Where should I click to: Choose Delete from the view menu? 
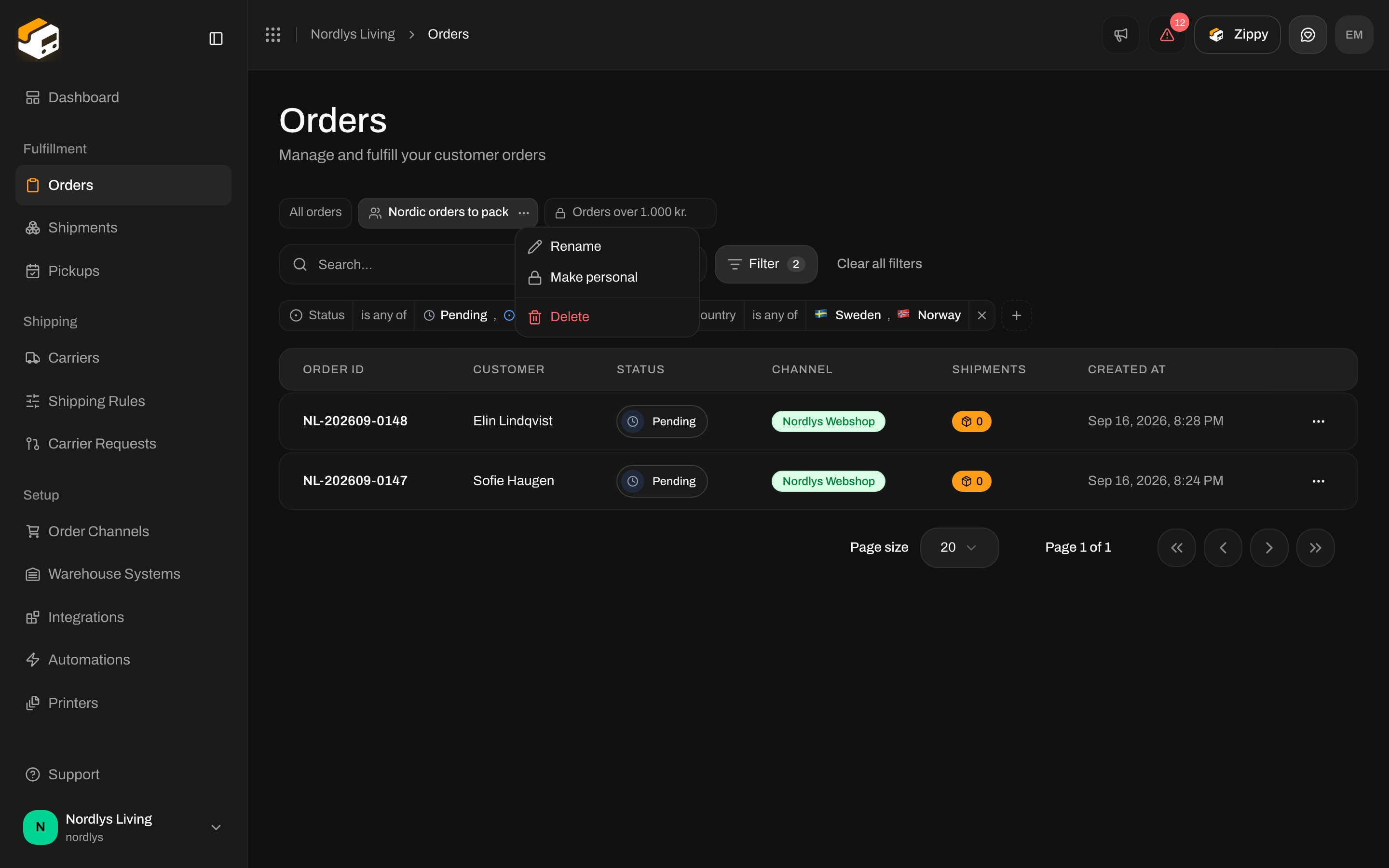pos(607,317)
